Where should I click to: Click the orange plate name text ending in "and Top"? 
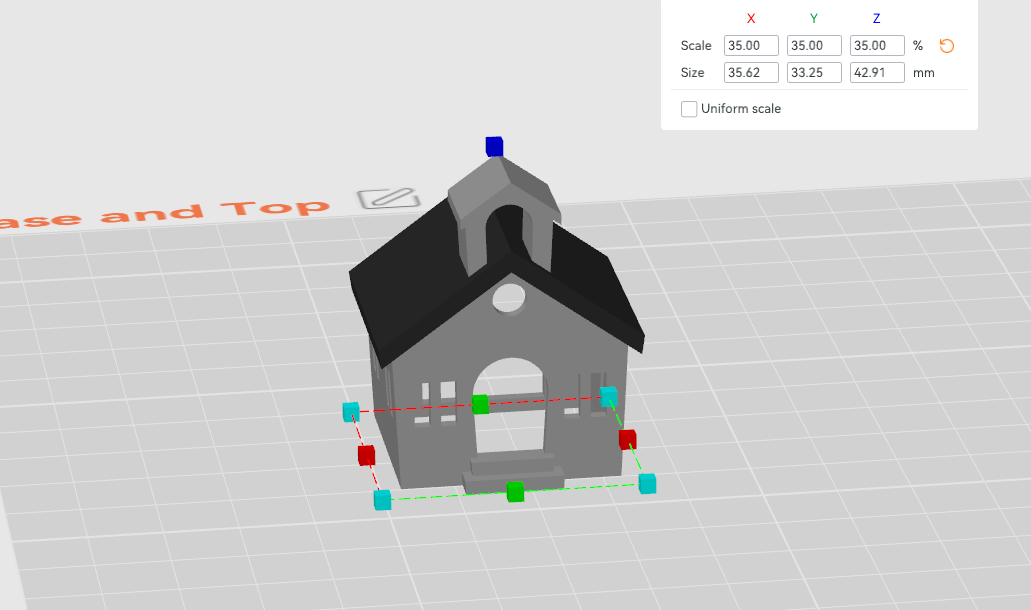coord(162,214)
